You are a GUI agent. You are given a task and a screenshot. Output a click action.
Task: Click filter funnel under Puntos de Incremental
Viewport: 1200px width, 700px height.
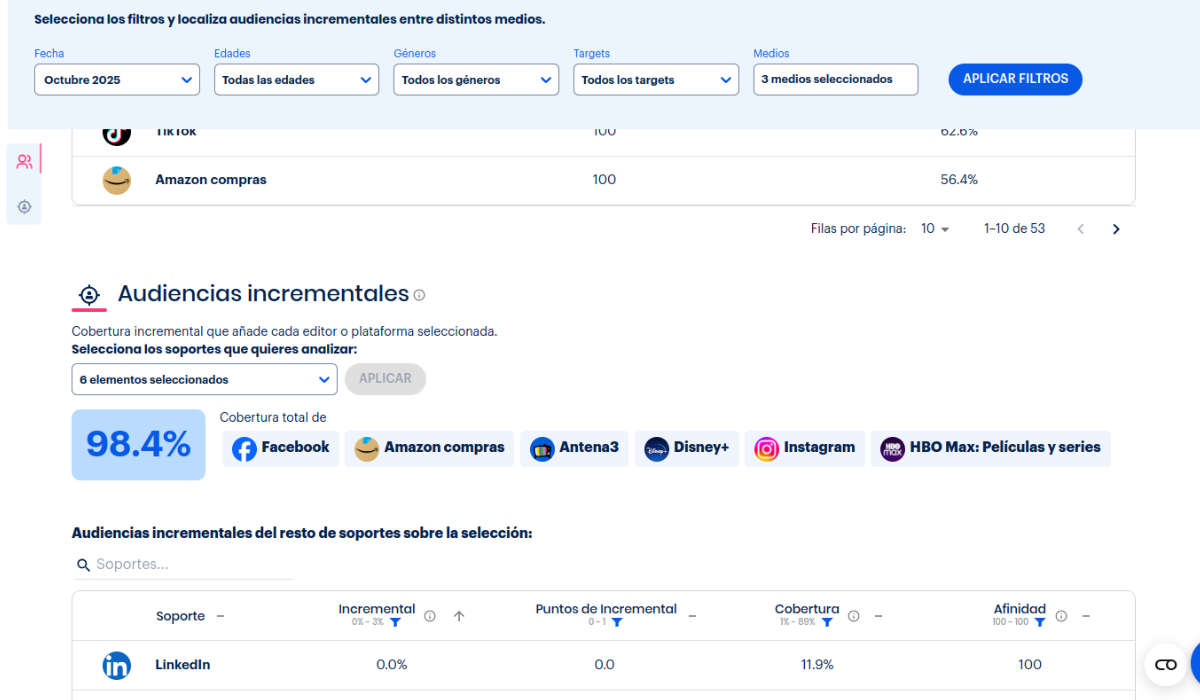click(x=617, y=622)
